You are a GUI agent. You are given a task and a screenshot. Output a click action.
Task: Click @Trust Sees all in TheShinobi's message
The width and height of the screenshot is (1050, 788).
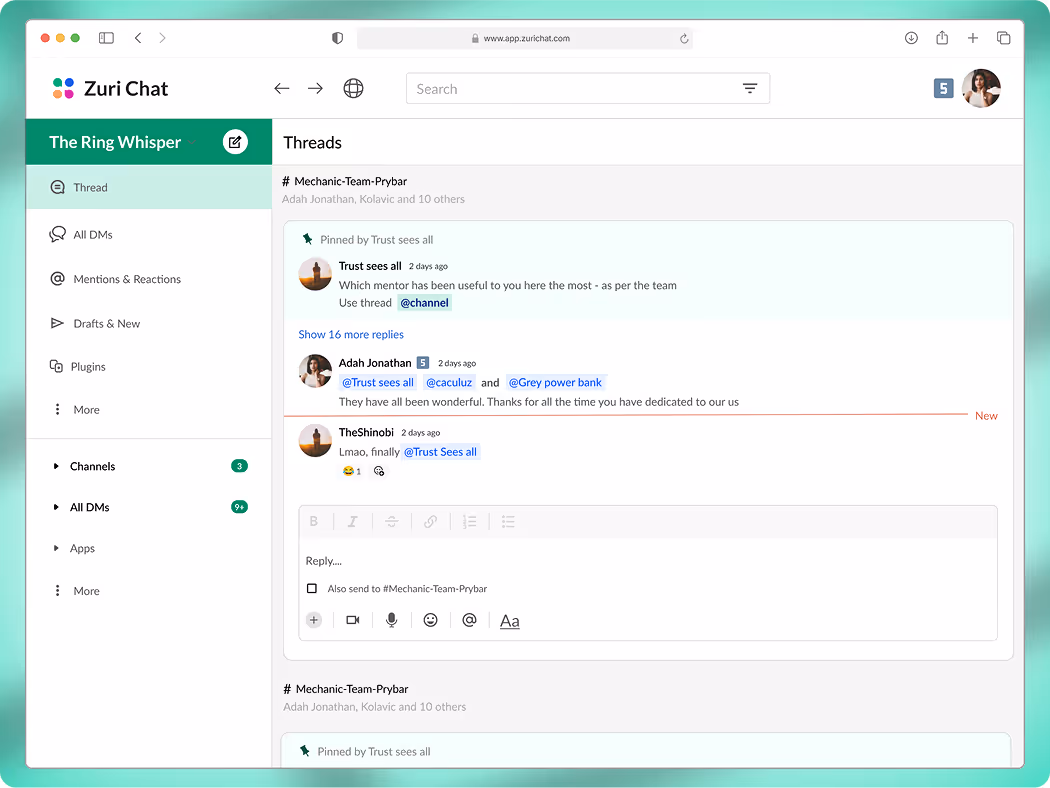440,452
